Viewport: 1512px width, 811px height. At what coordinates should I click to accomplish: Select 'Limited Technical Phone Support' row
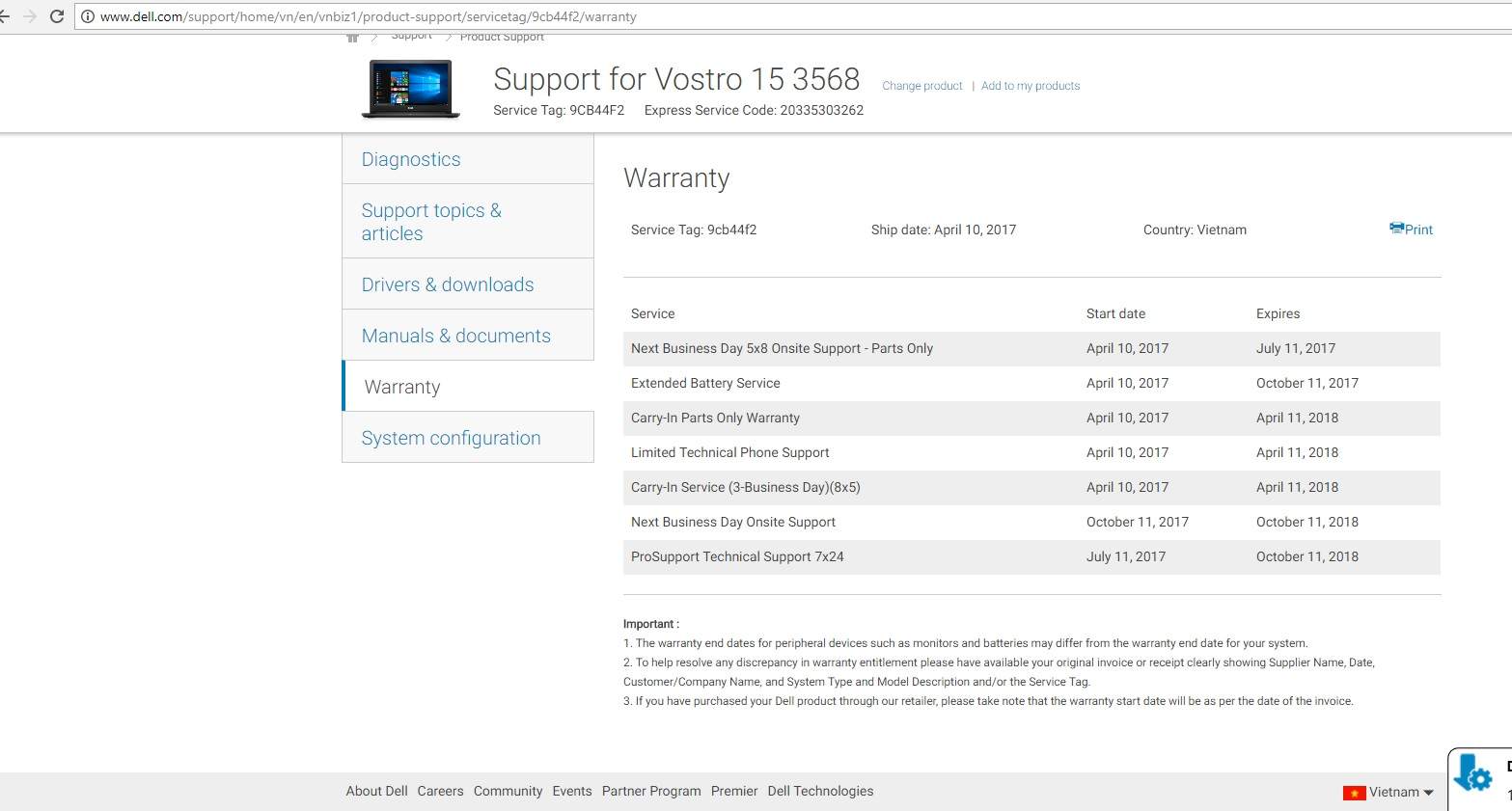[1031, 452]
